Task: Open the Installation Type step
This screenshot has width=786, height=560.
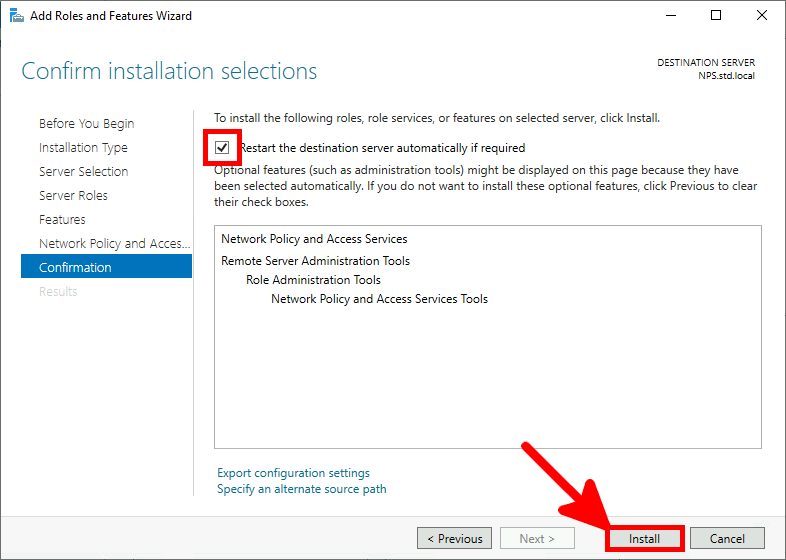Action: [x=83, y=148]
